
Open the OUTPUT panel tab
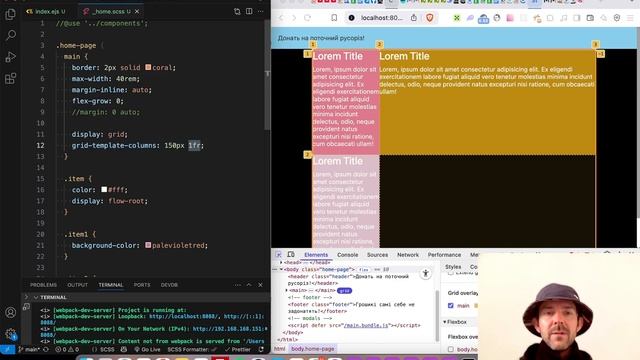coord(77,285)
